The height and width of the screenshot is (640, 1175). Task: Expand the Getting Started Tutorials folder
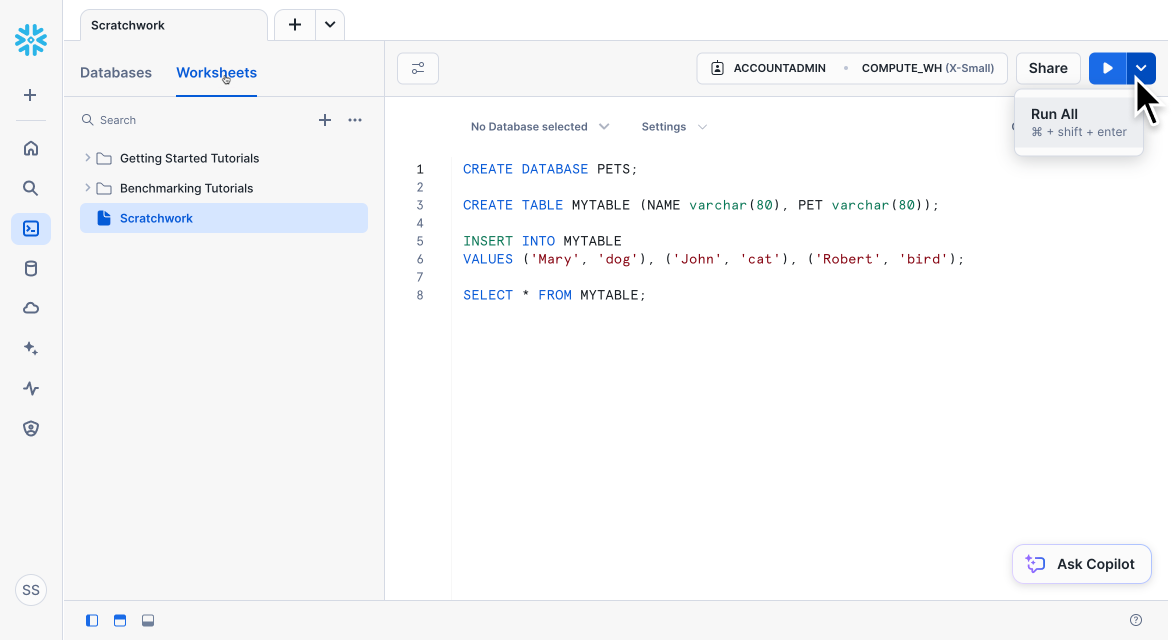(90, 158)
